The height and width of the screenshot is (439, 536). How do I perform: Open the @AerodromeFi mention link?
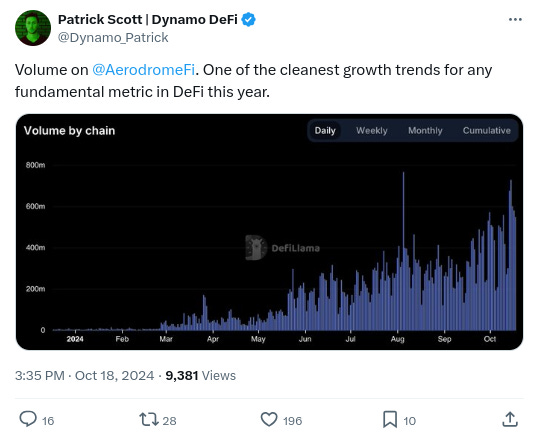pos(144,70)
